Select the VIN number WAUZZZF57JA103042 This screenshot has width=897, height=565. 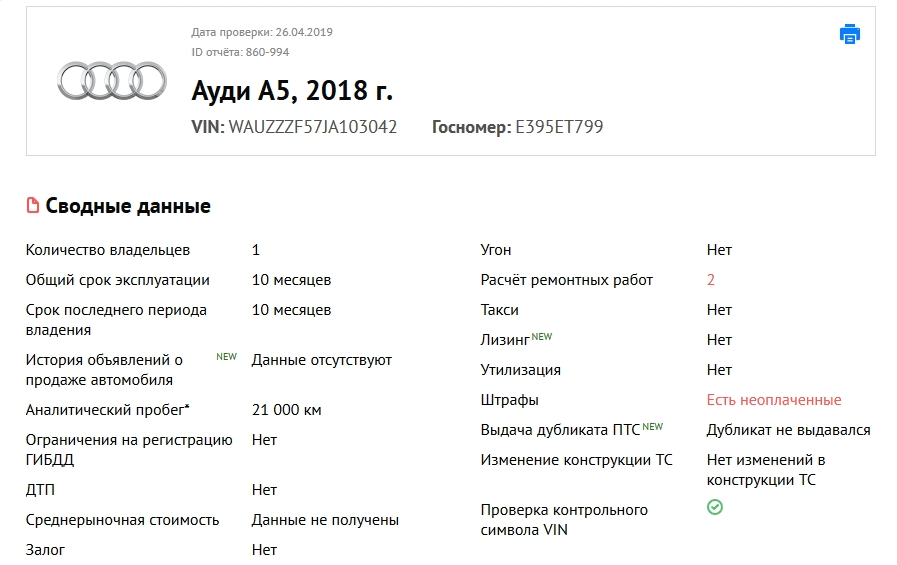pyautogui.click(x=313, y=126)
